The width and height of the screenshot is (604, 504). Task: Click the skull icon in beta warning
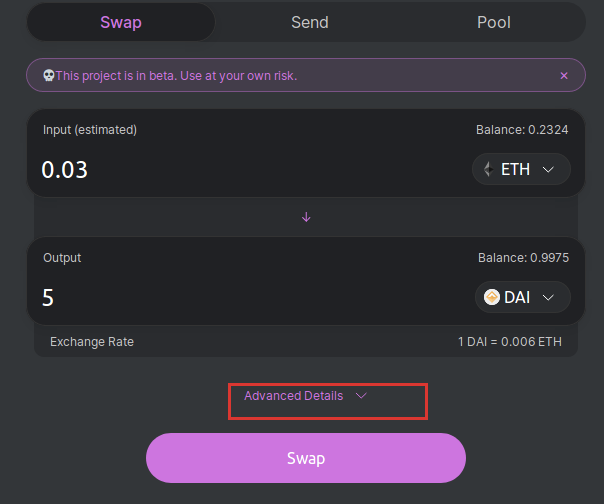pos(49,76)
